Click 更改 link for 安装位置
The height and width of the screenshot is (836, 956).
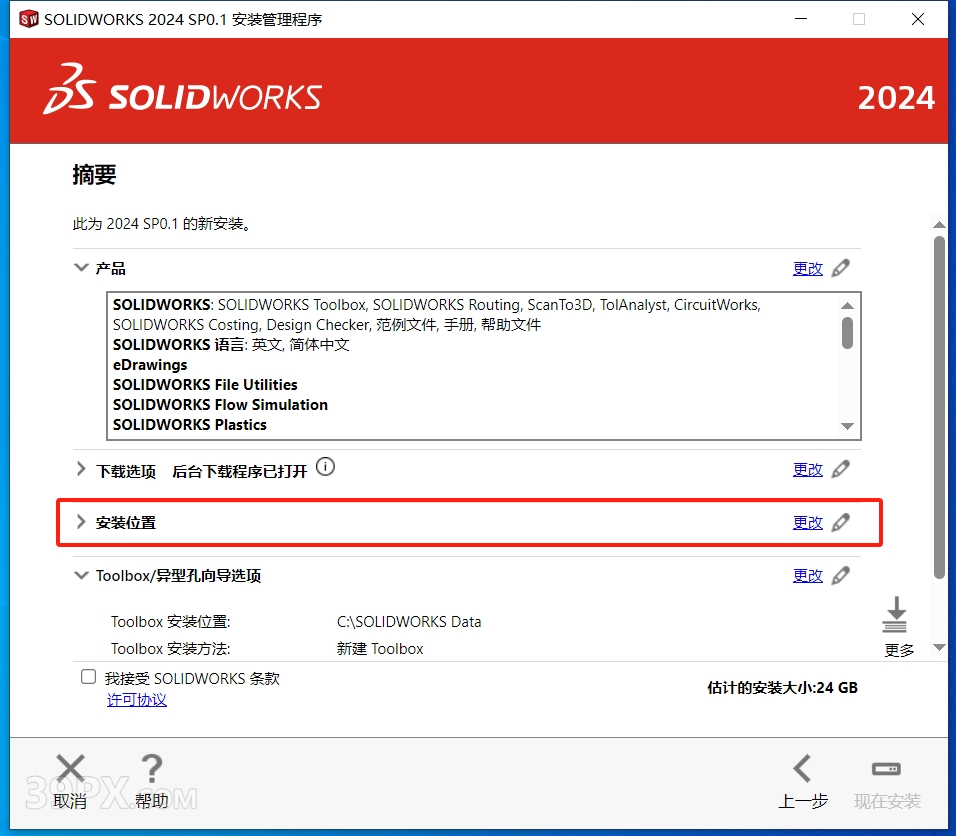[x=807, y=522]
